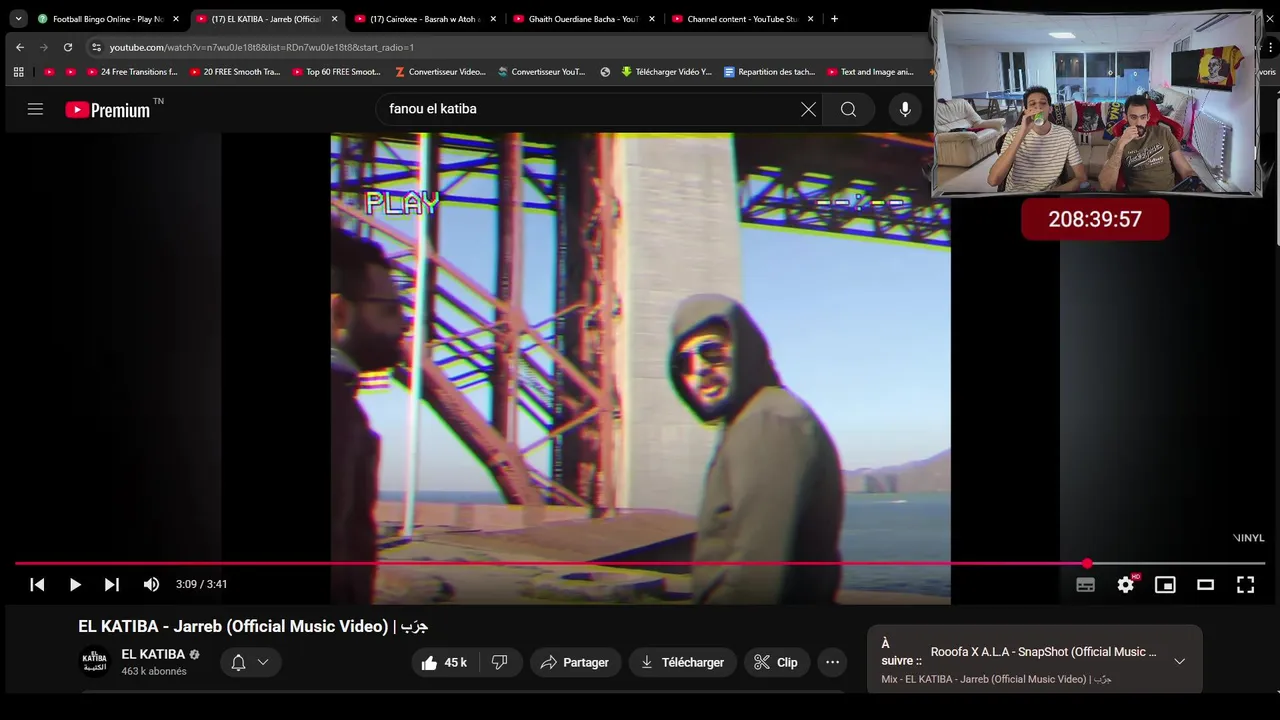Dislike the video
The height and width of the screenshot is (720, 1280).
click(x=500, y=662)
